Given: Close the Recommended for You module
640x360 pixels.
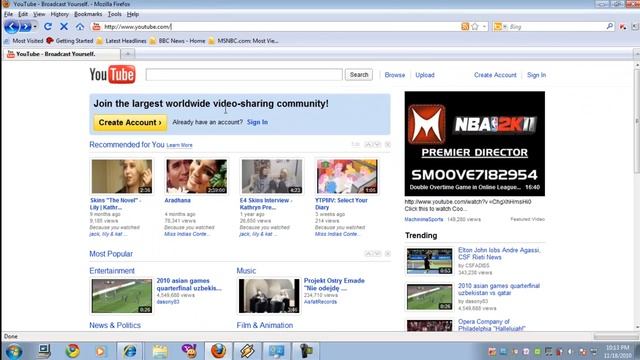Looking at the screenshot, I should 387,144.
